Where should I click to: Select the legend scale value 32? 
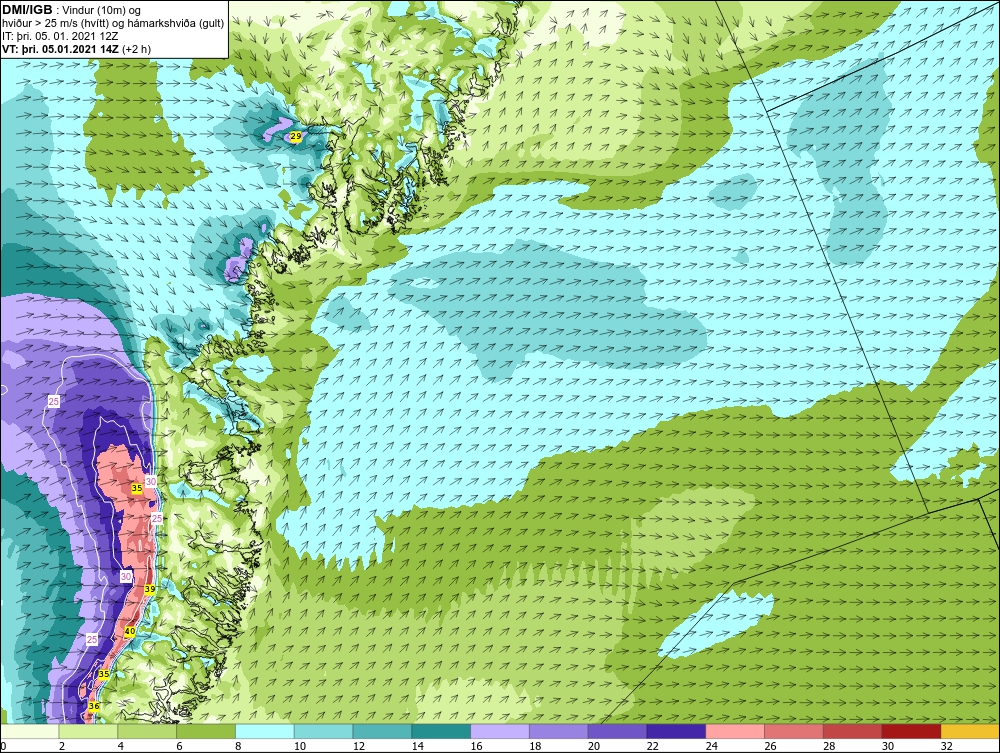(946, 746)
